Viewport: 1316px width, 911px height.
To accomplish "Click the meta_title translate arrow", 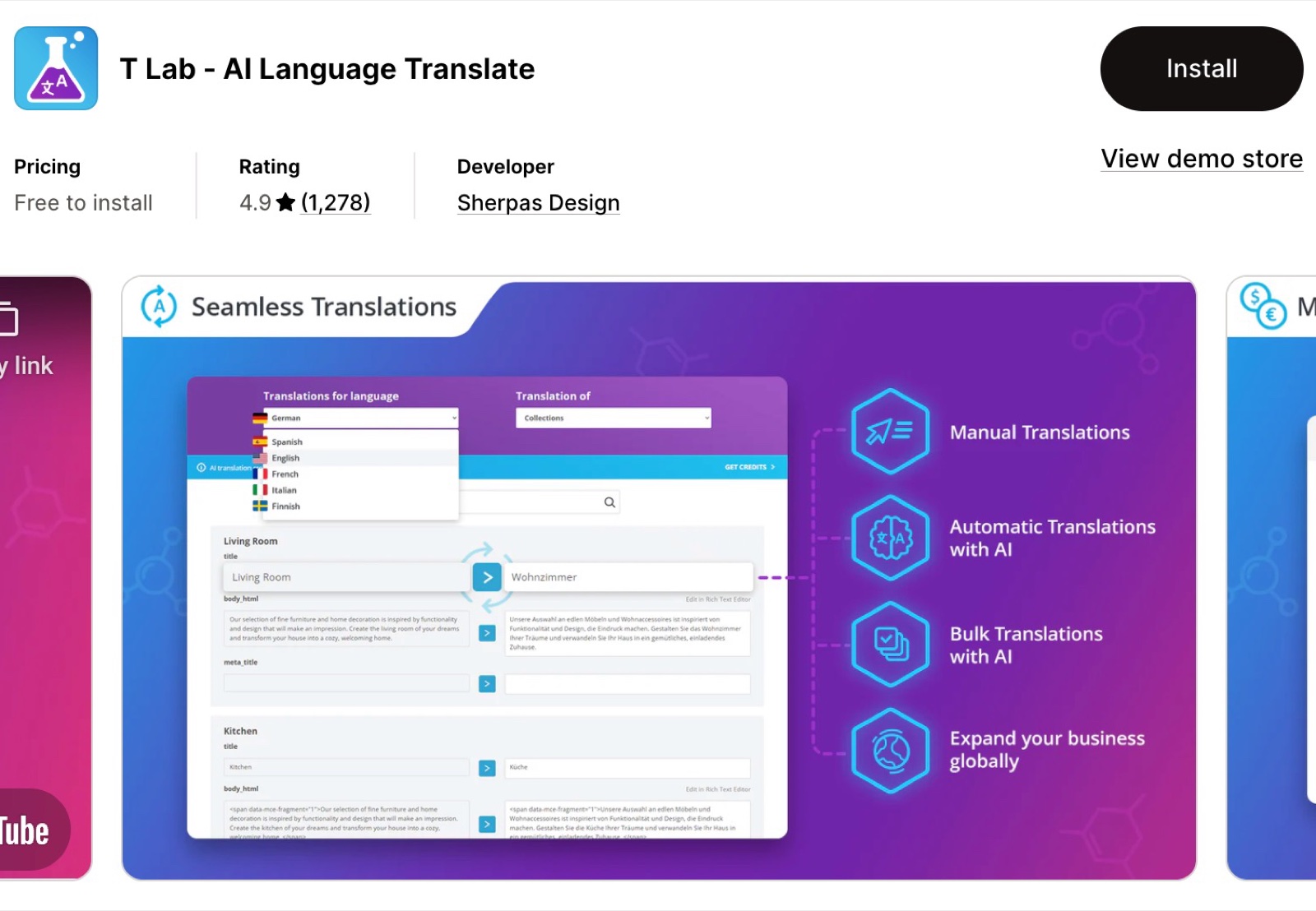I will tap(487, 684).
